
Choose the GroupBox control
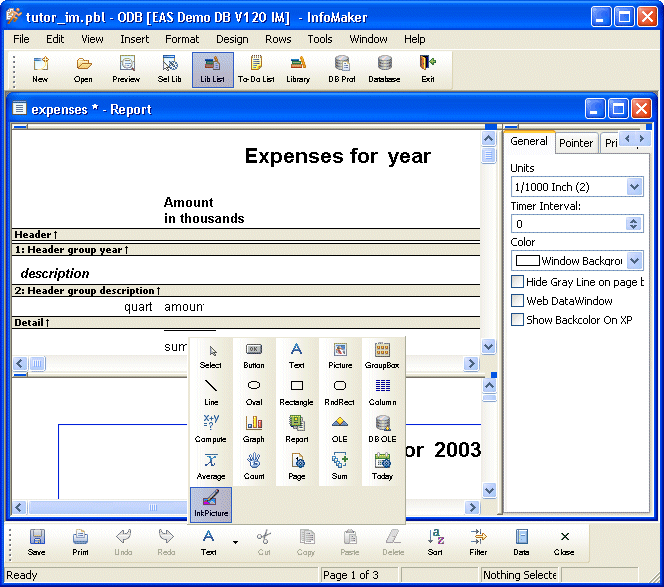pos(382,356)
